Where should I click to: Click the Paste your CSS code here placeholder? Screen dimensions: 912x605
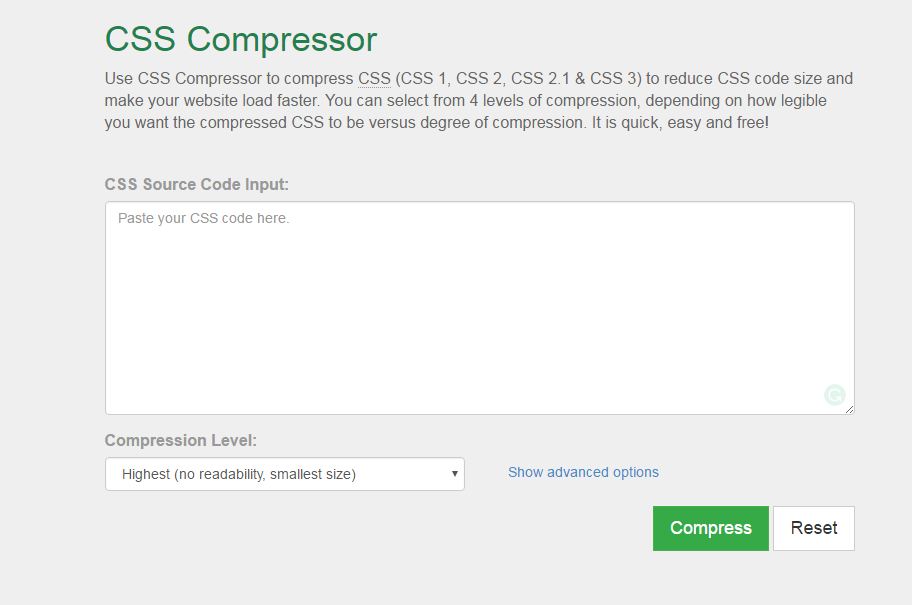coord(204,218)
